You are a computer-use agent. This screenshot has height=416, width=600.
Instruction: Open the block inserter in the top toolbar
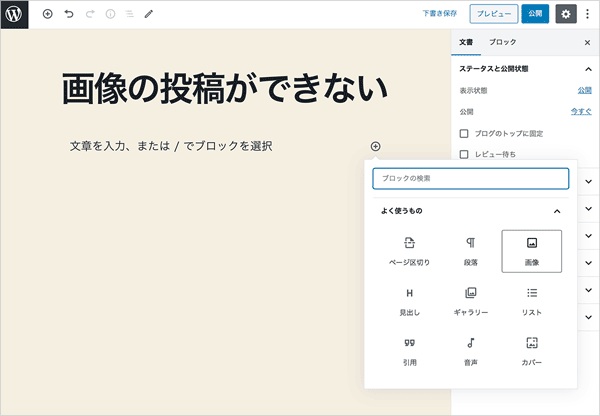click(x=47, y=14)
